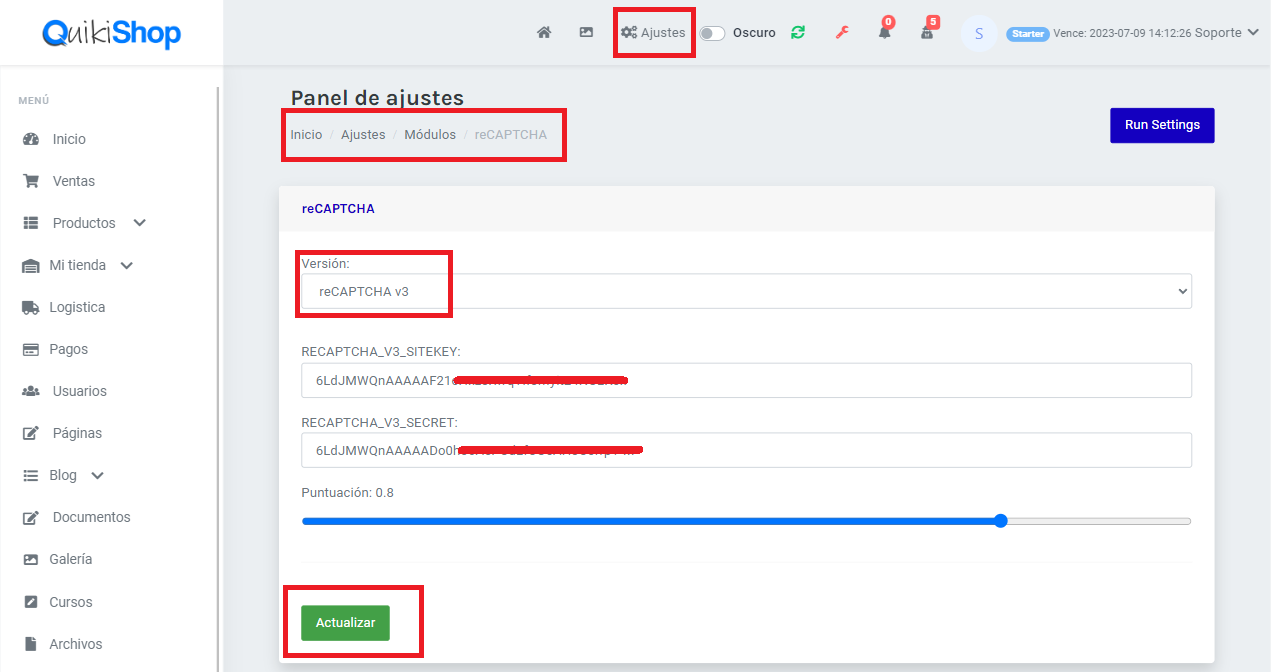Click the Run Settings button
Image resolution: width=1271 pixels, height=672 pixels.
pyautogui.click(x=1161, y=125)
